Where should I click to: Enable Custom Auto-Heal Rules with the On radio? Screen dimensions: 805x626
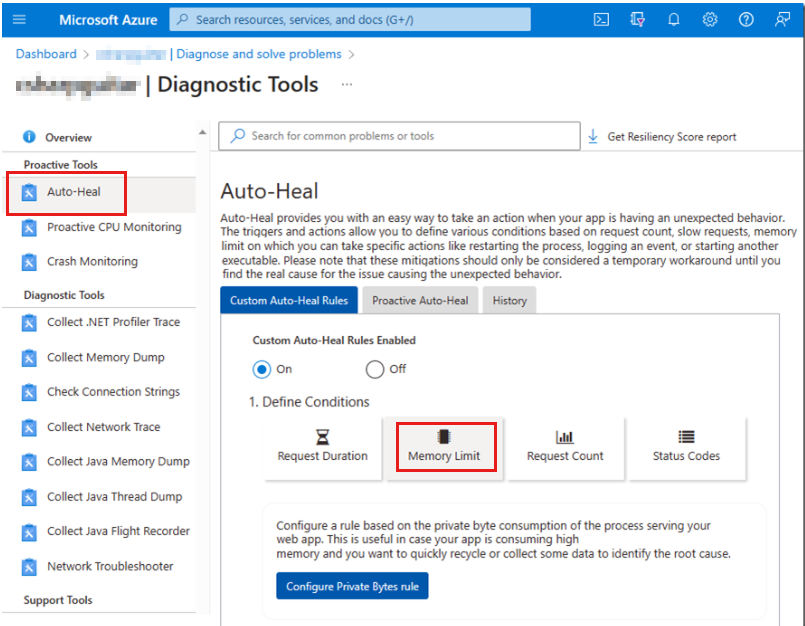pyautogui.click(x=261, y=369)
